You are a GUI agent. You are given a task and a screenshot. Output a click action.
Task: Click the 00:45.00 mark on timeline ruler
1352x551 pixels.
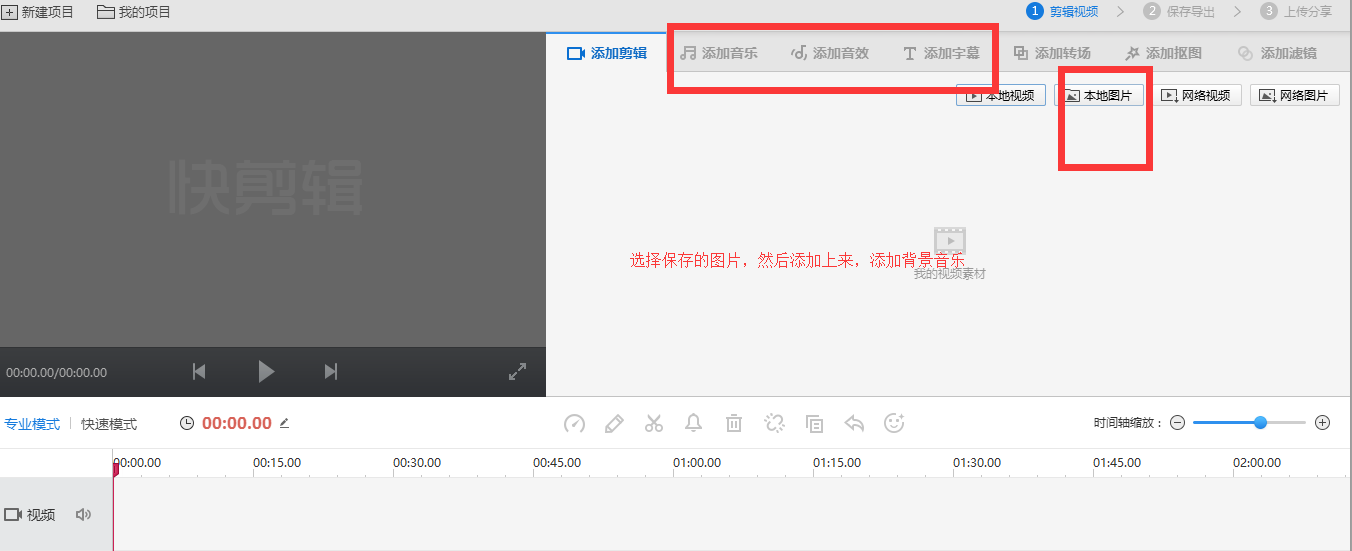point(557,463)
